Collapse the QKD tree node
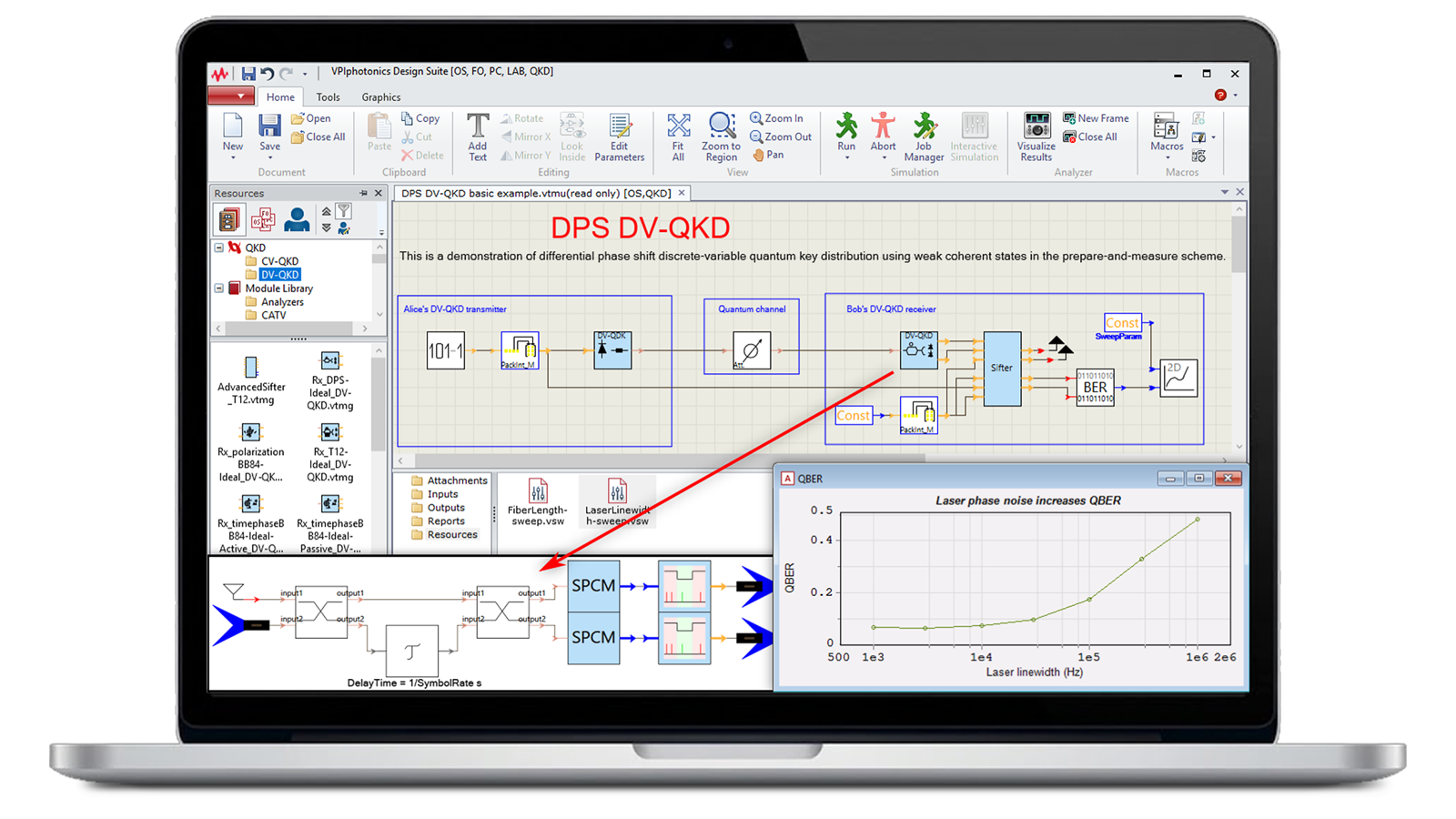This screenshot has width=1456, height=819. point(219,248)
